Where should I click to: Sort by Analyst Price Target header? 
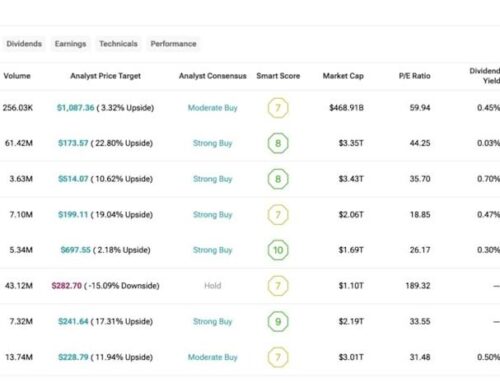(x=105, y=76)
